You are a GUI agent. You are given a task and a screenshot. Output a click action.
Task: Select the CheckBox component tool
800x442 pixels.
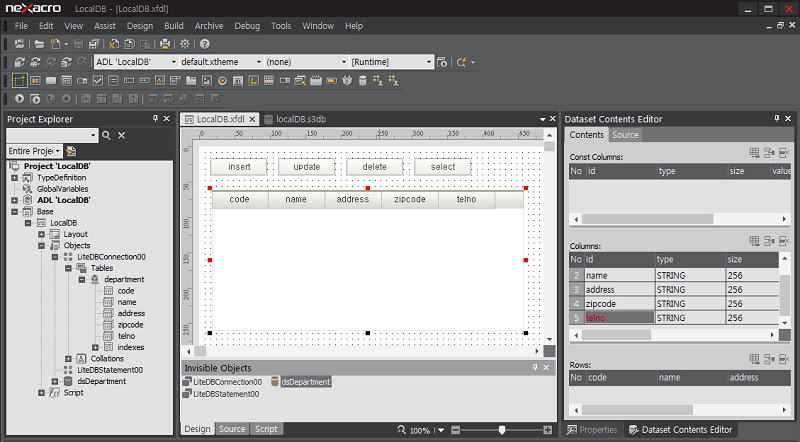pos(98,81)
